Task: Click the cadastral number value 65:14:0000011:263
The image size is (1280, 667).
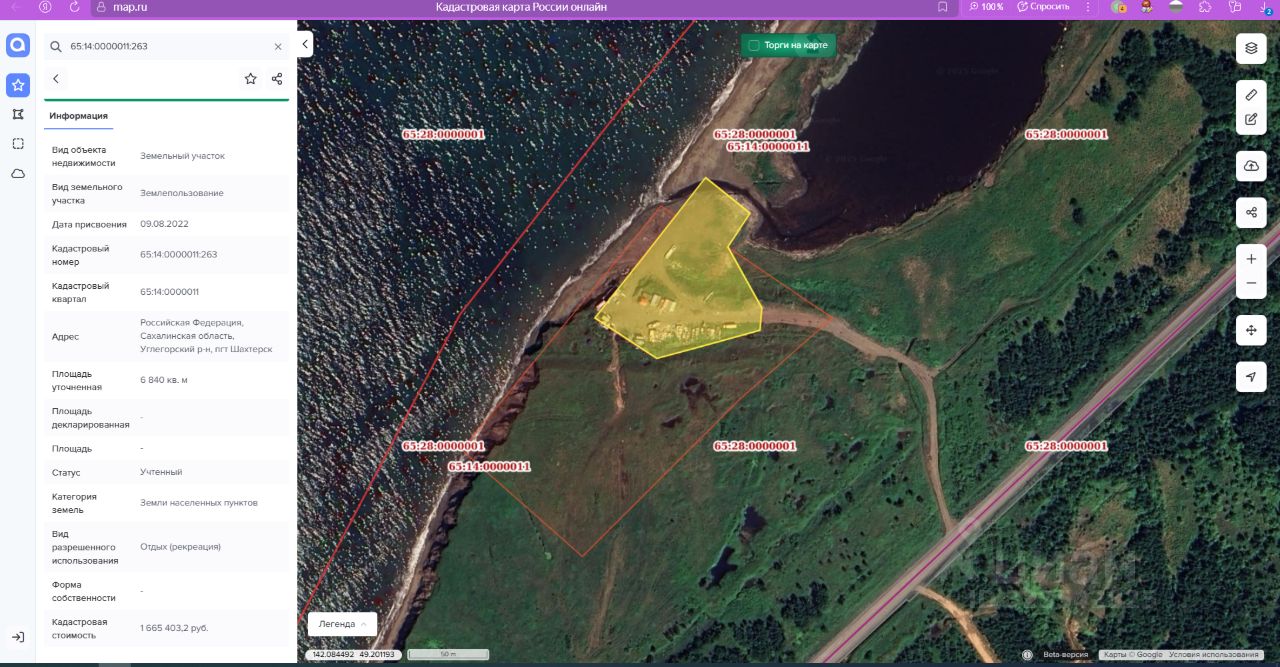Action: point(179,255)
